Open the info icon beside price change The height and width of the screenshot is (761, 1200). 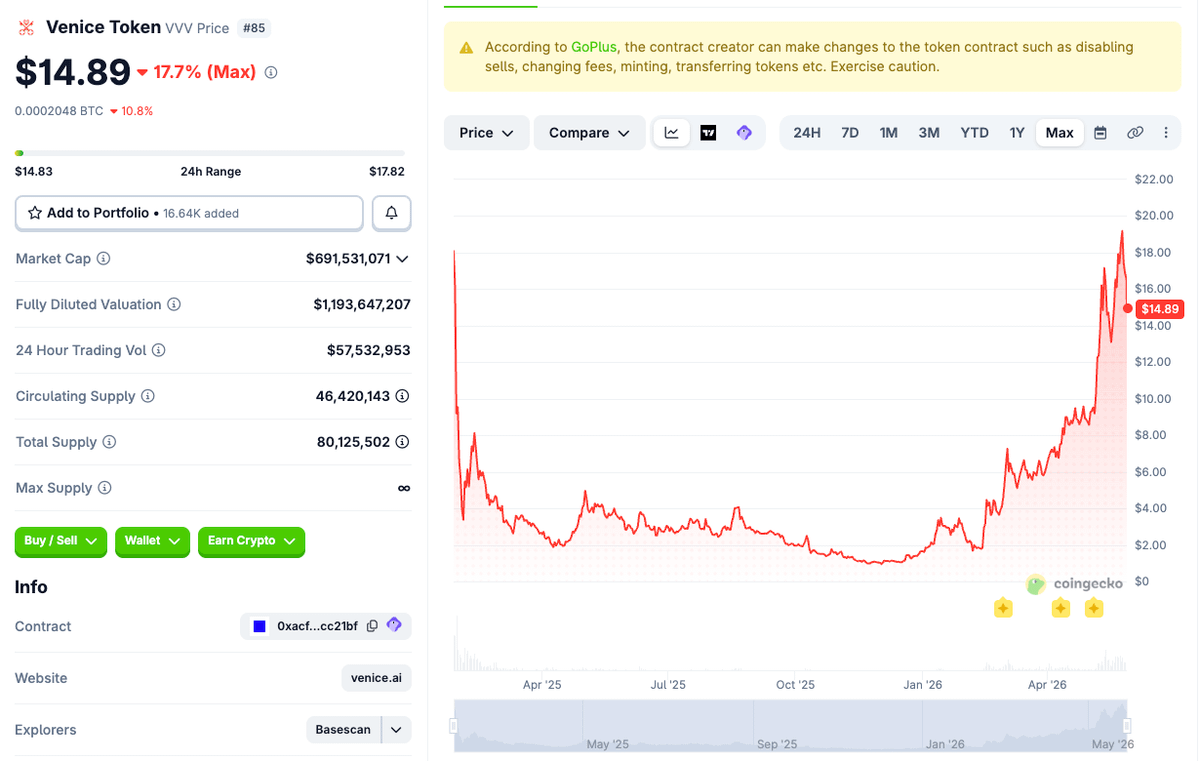271,72
